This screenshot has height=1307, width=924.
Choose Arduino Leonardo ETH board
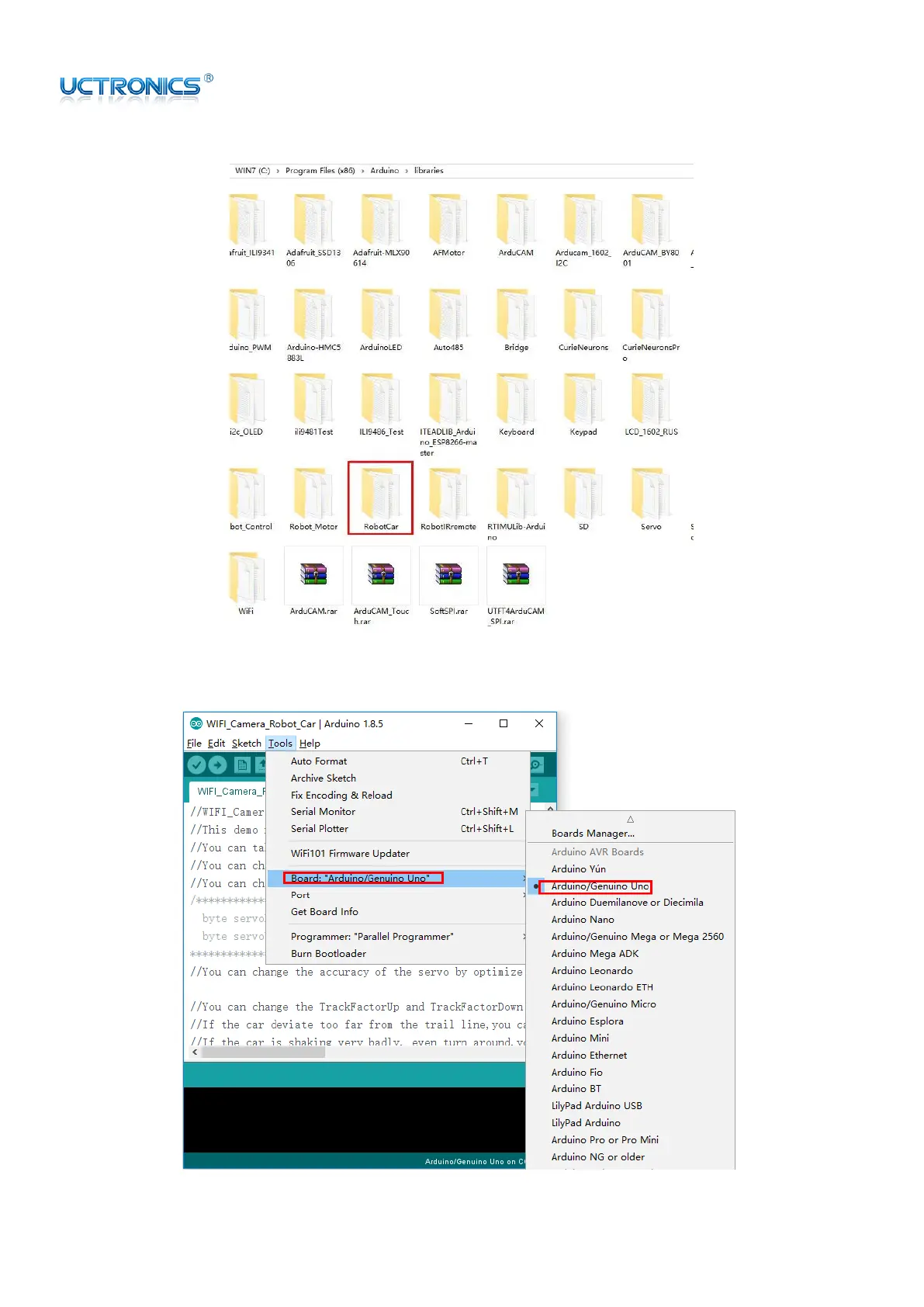point(602,987)
